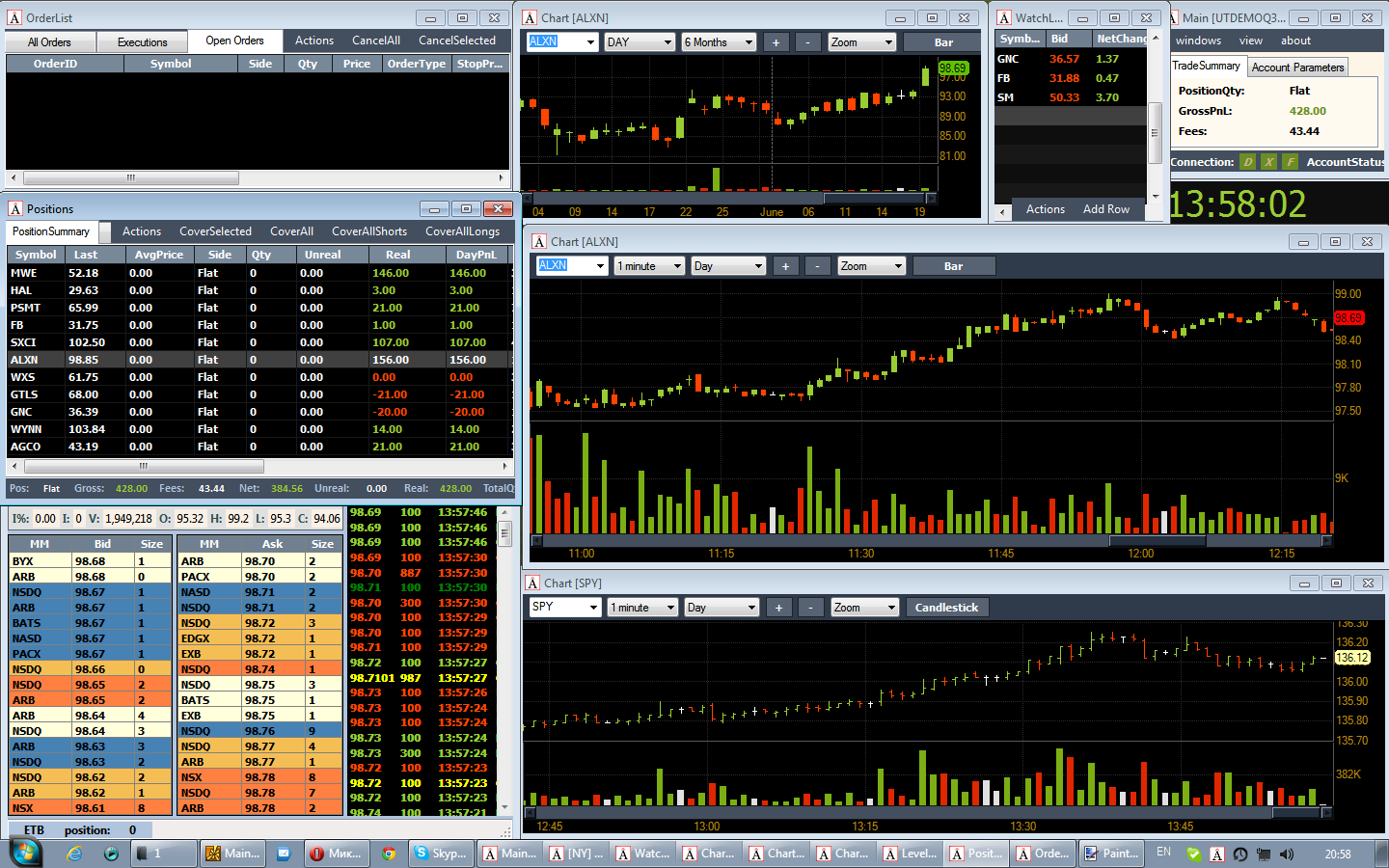Click the F connection status indicator
This screenshot has width=1389, height=868.
[1291, 162]
